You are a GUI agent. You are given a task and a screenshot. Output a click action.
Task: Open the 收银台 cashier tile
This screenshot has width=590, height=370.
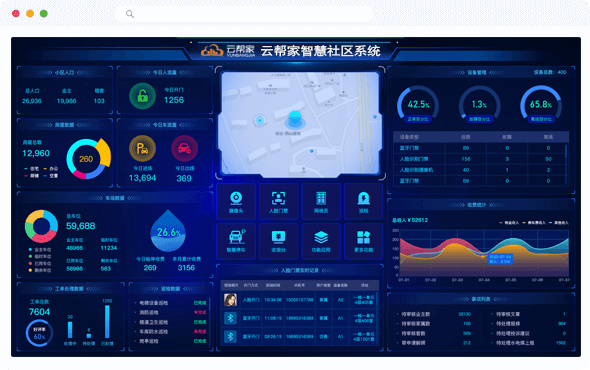(x=278, y=241)
